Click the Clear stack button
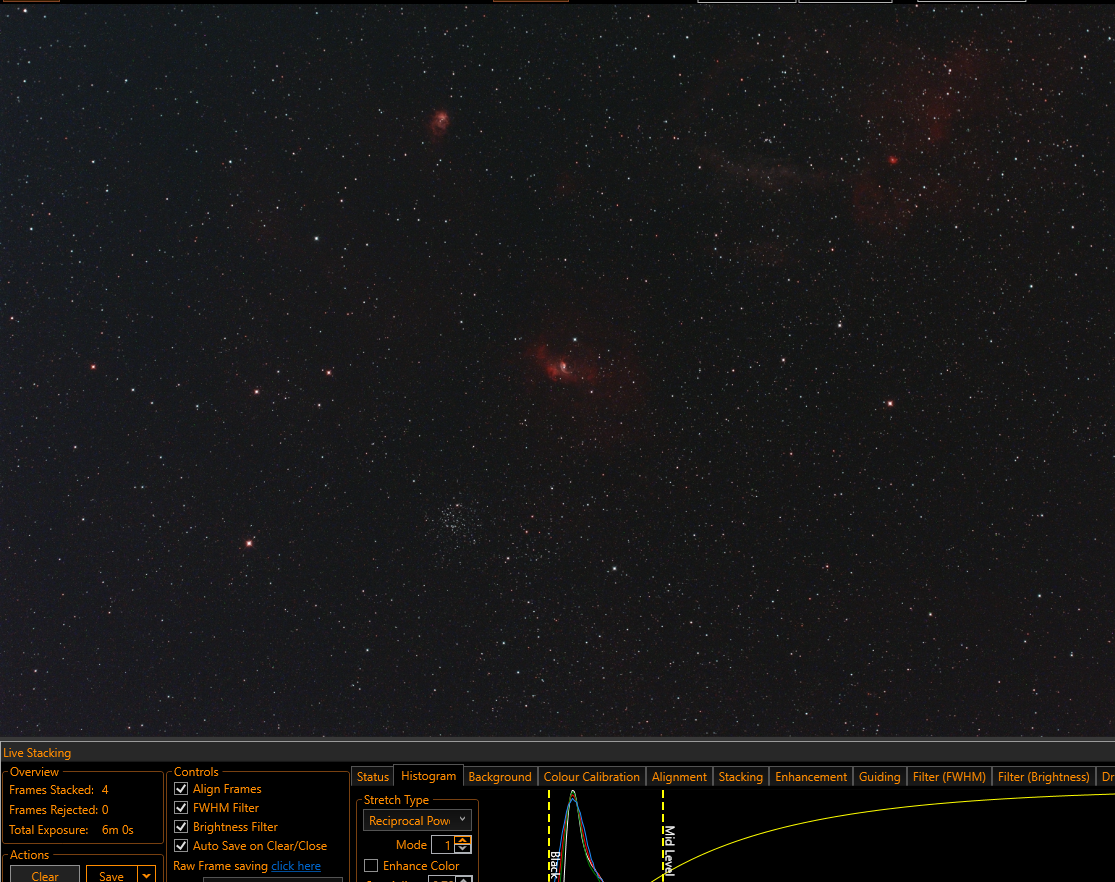Viewport: 1115px width, 882px height. pyautogui.click(x=45, y=876)
